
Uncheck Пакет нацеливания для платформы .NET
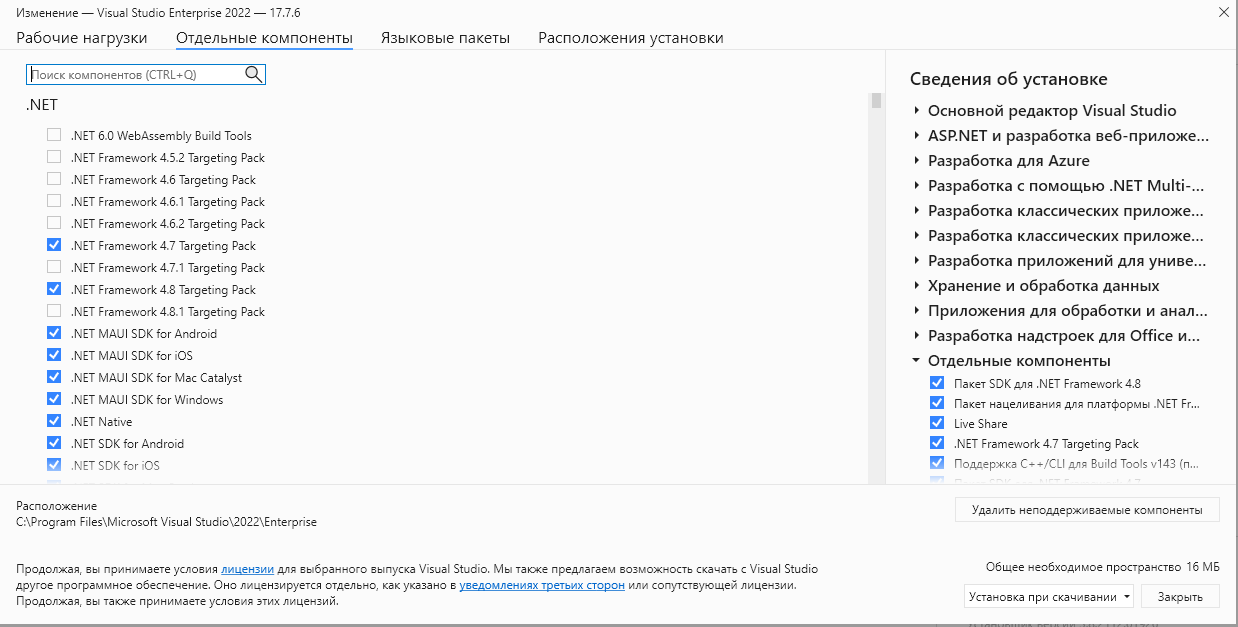click(x=937, y=403)
